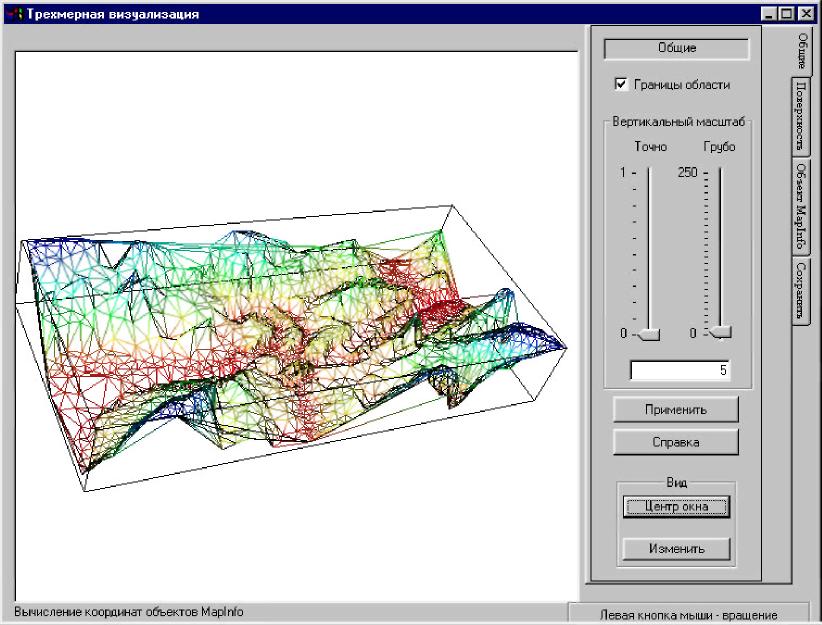Click the Точно slider thumb
The image size is (822, 625).
(x=649, y=333)
